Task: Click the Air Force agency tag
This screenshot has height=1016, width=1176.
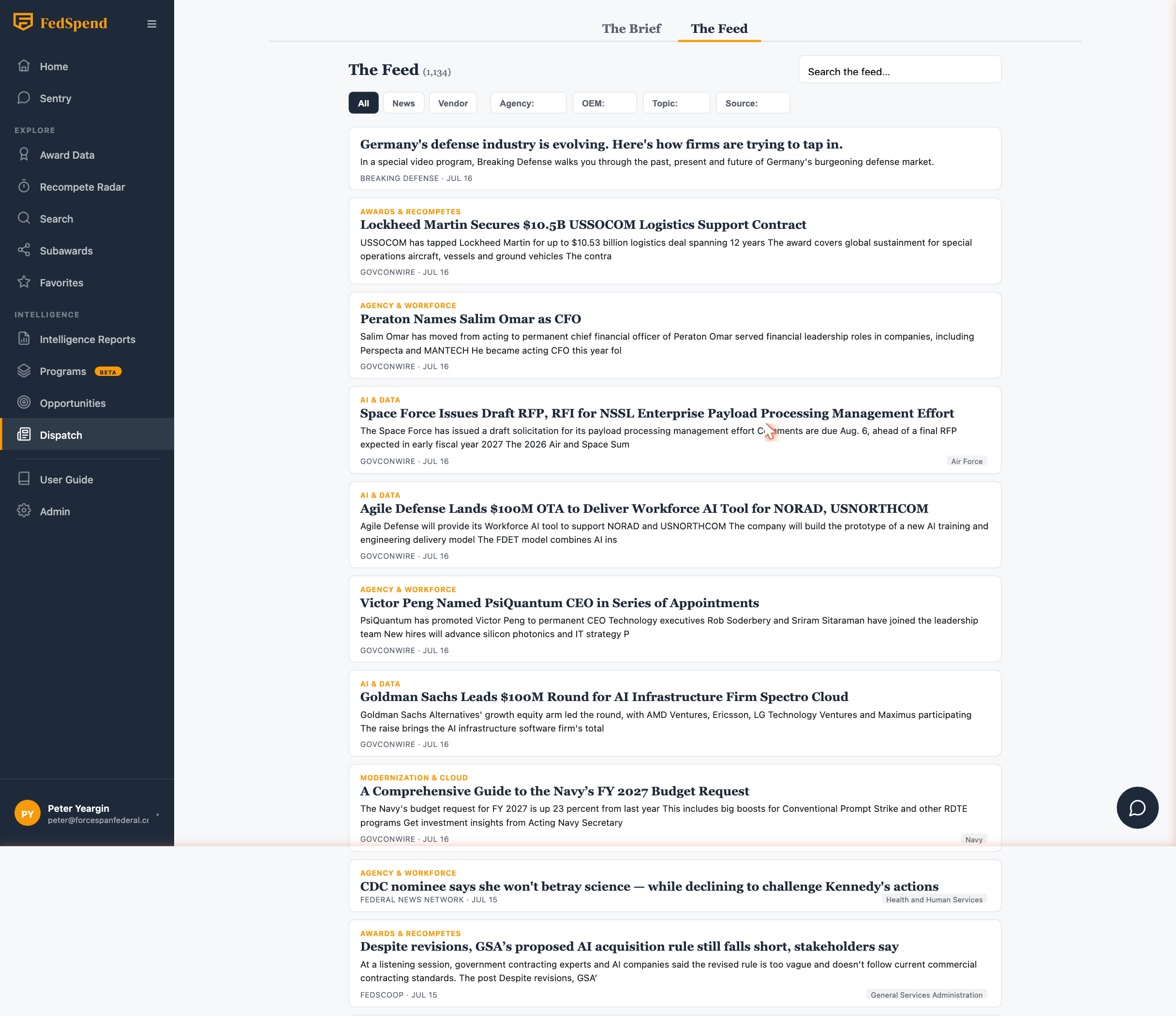Action: point(967,462)
